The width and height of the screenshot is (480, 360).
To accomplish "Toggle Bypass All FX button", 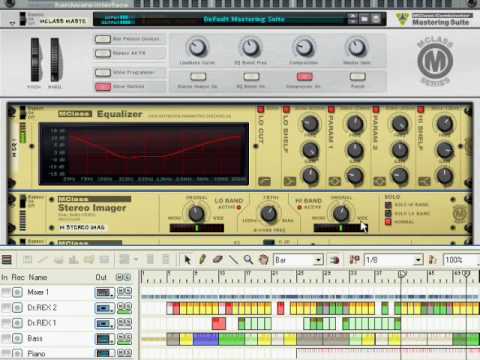I will (103, 53).
